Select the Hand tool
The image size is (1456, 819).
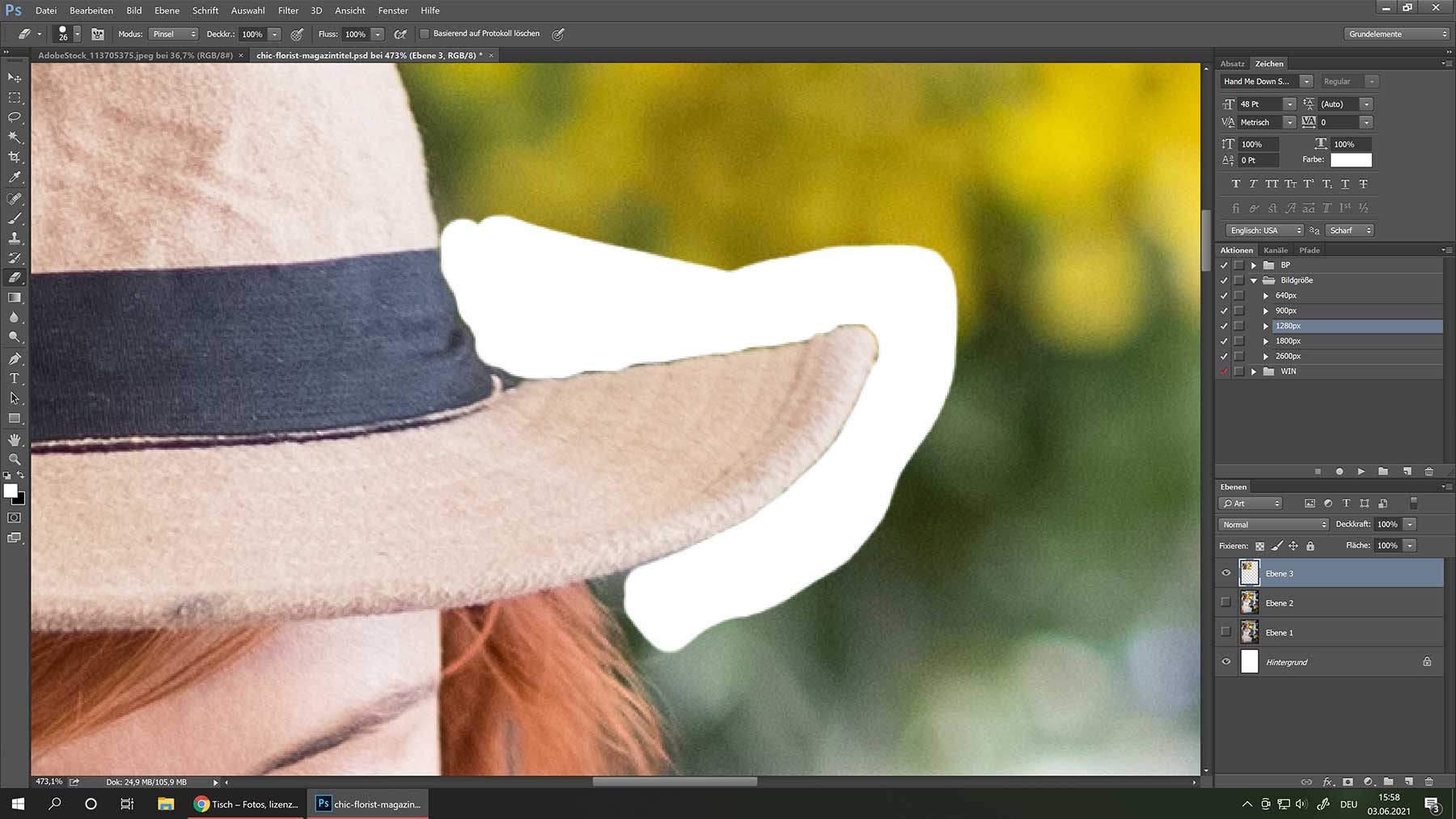tap(15, 440)
